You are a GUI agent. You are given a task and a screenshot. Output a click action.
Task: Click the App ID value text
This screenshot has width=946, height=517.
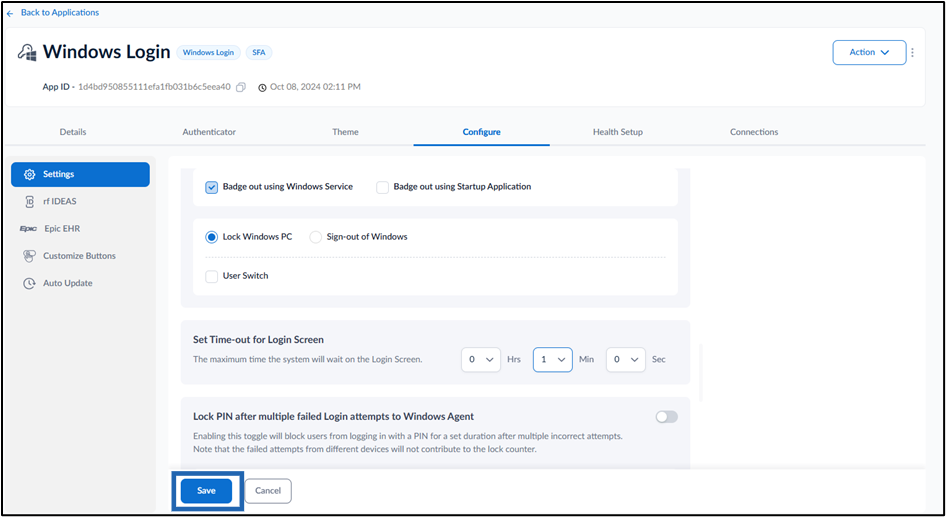click(154, 87)
